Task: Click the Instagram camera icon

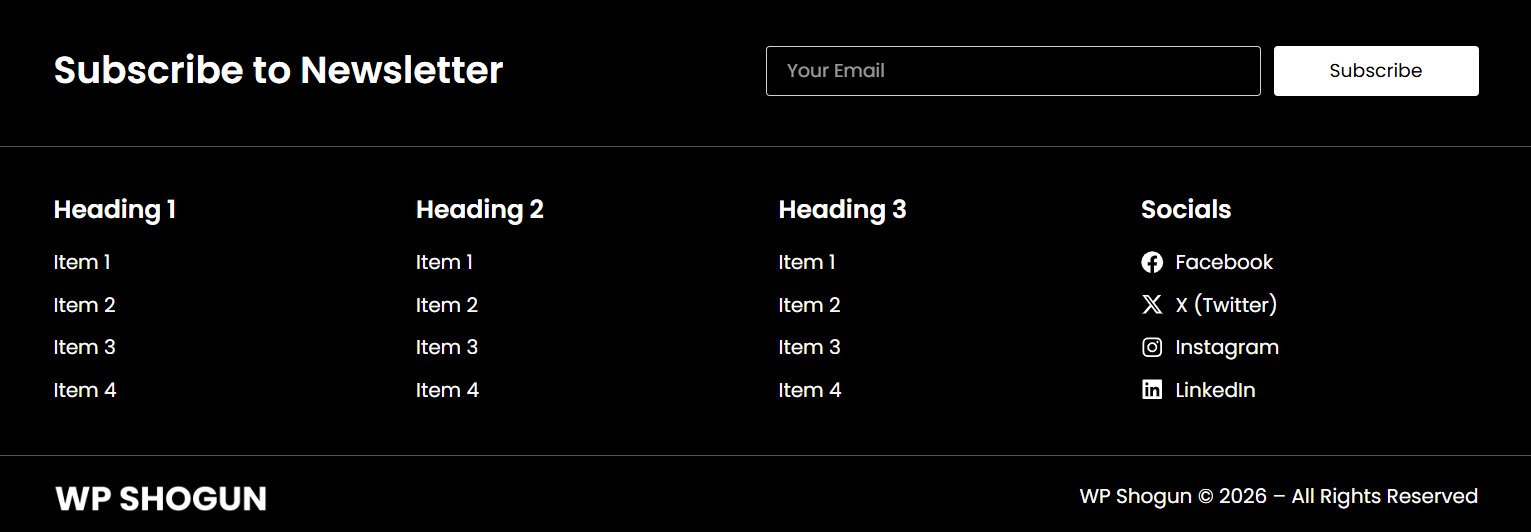Action: [x=1152, y=347]
